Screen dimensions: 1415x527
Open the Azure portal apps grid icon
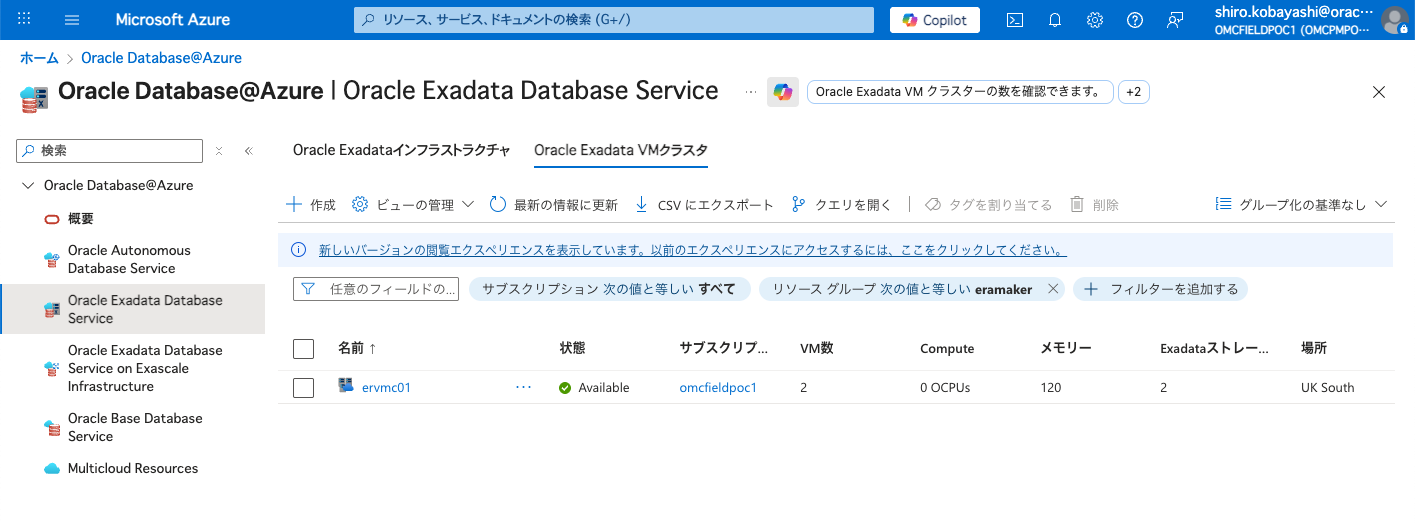point(25,20)
